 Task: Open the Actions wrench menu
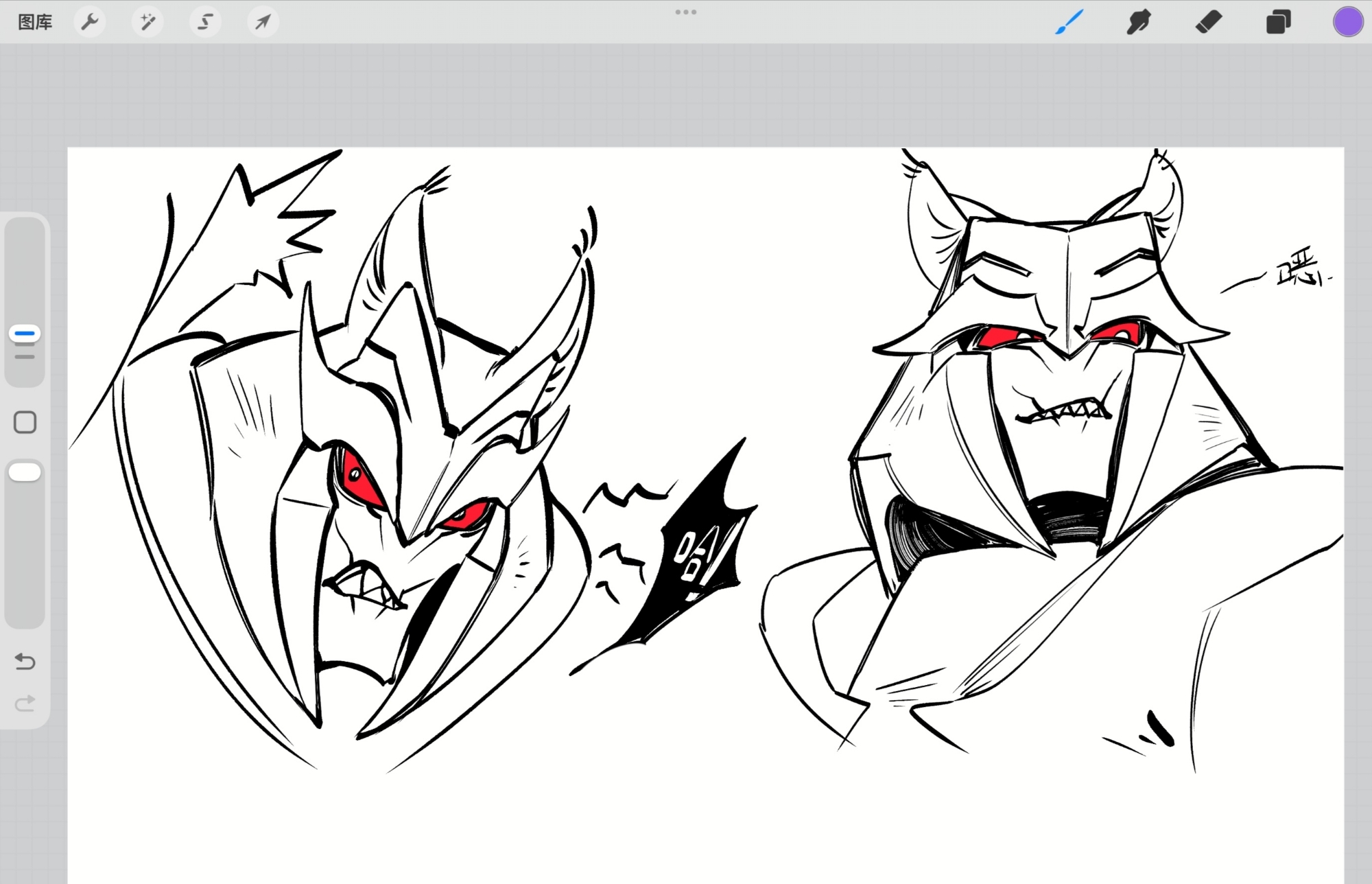click(x=89, y=22)
